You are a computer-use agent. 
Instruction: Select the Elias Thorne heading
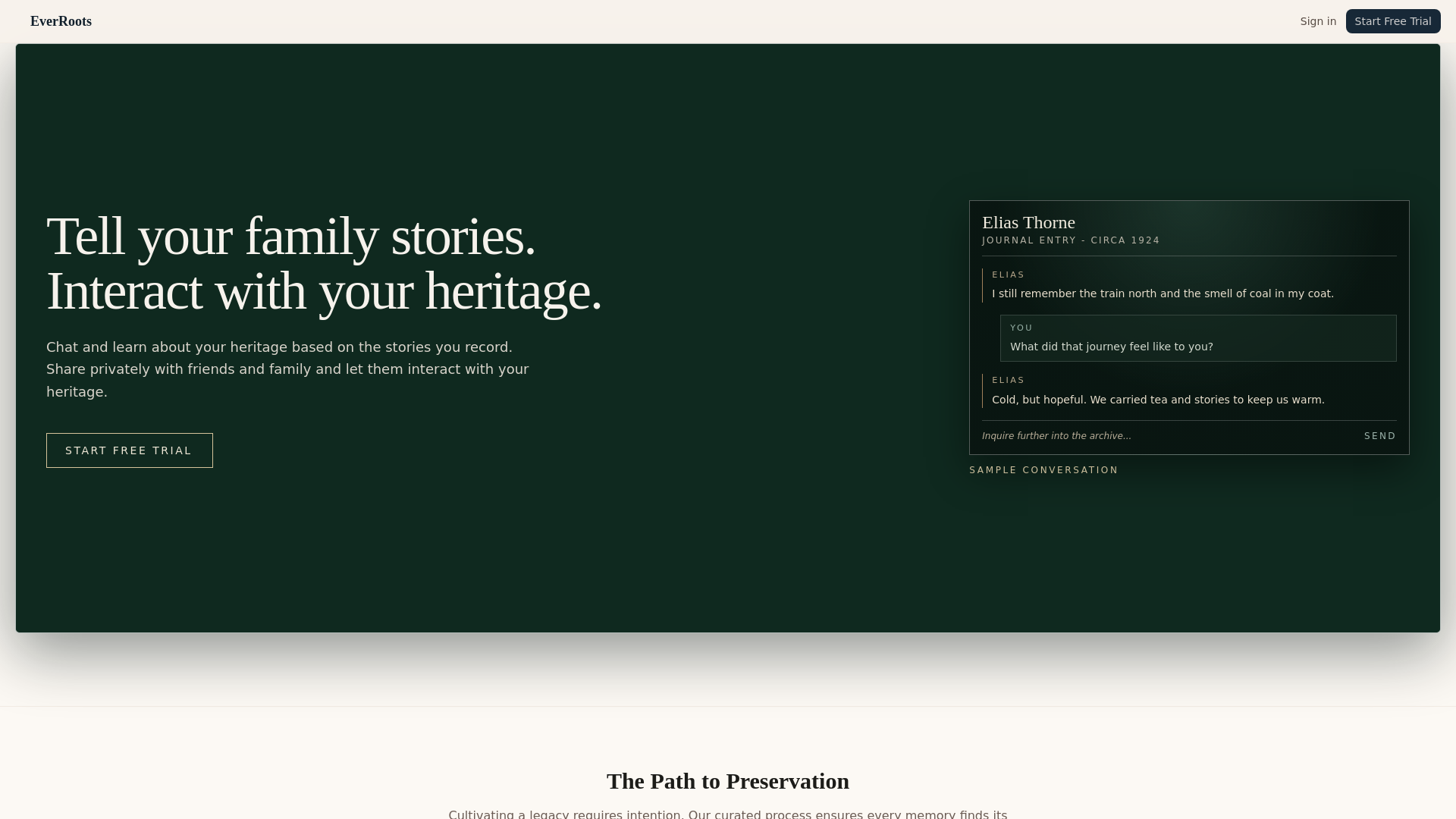tap(1028, 222)
